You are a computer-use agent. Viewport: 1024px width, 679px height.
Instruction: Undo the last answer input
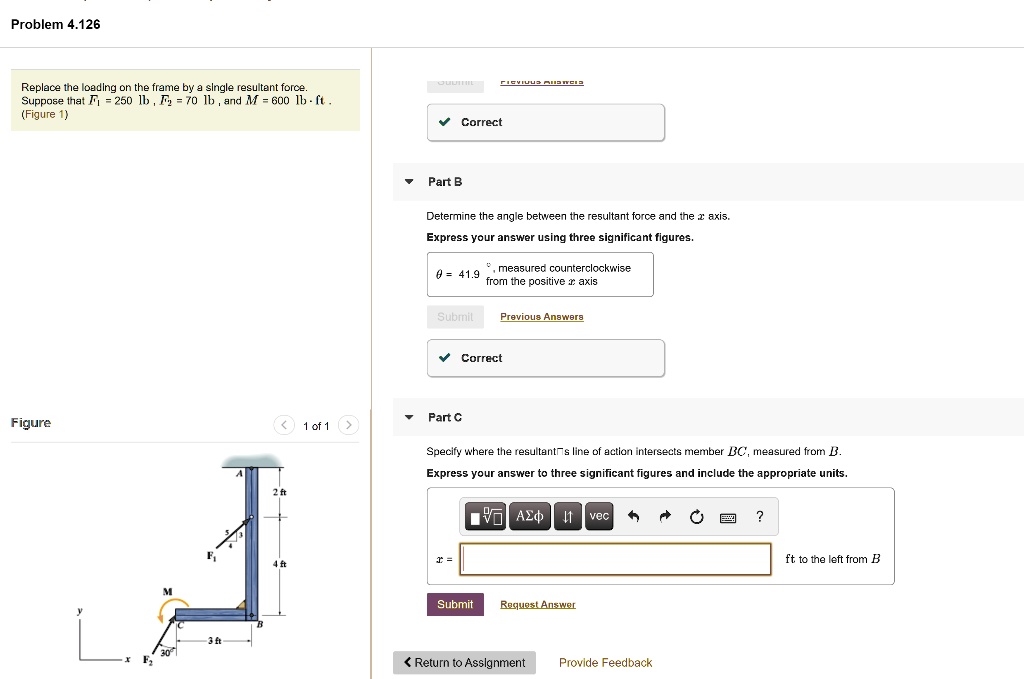(x=633, y=516)
